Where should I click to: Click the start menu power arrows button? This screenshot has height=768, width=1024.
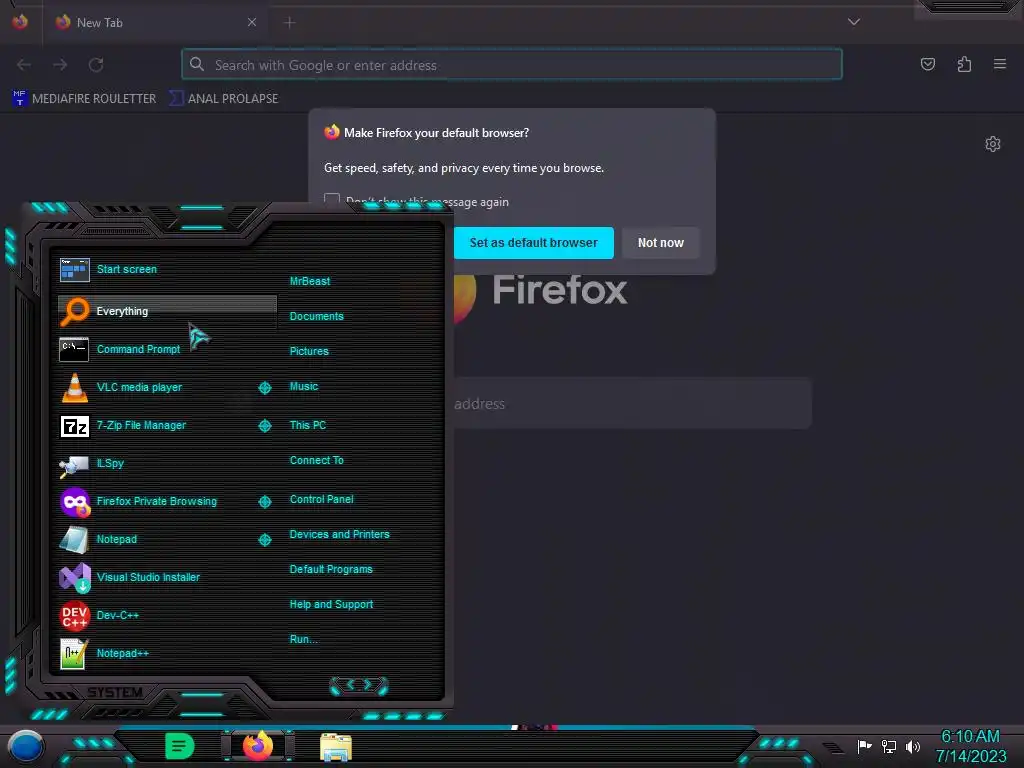[x=359, y=685]
